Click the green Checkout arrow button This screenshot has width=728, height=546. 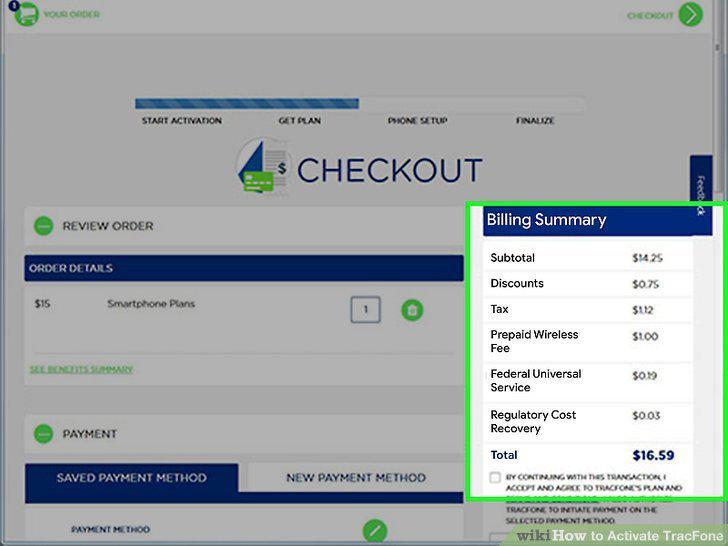pyautogui.click(x=690, y=14)
